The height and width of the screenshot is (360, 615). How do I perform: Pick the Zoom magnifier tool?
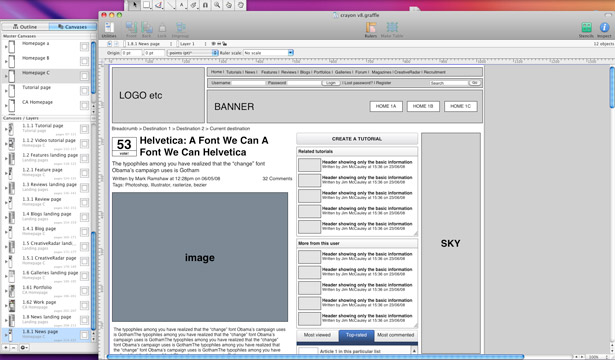217,5
